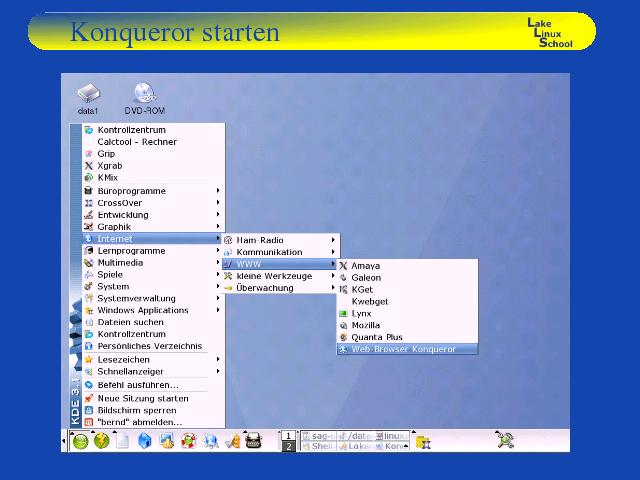Choose Dateien suchen
Image resolution: width=640 pixels, height=480 pixels.
point(153,322)
